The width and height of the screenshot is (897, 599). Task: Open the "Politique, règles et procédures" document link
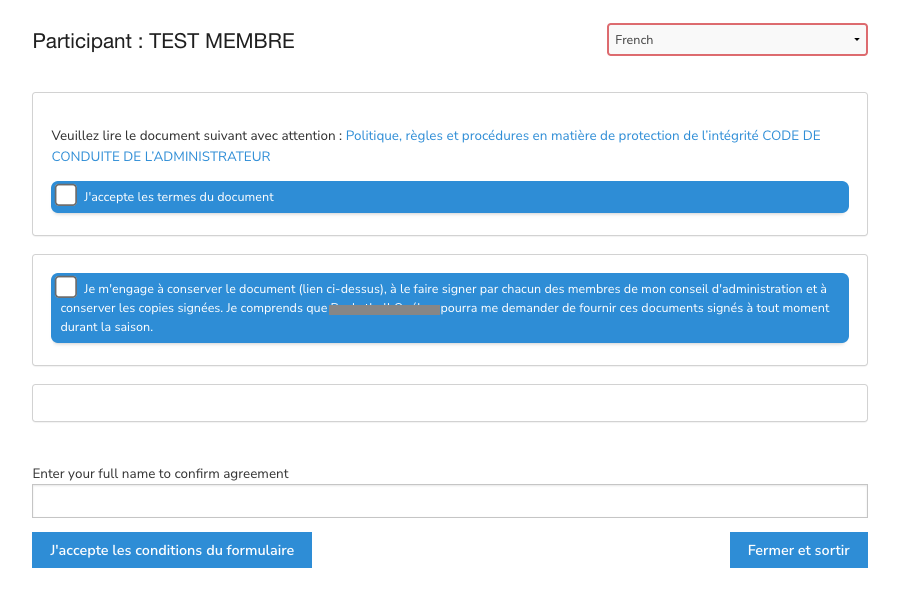(552, 136)
